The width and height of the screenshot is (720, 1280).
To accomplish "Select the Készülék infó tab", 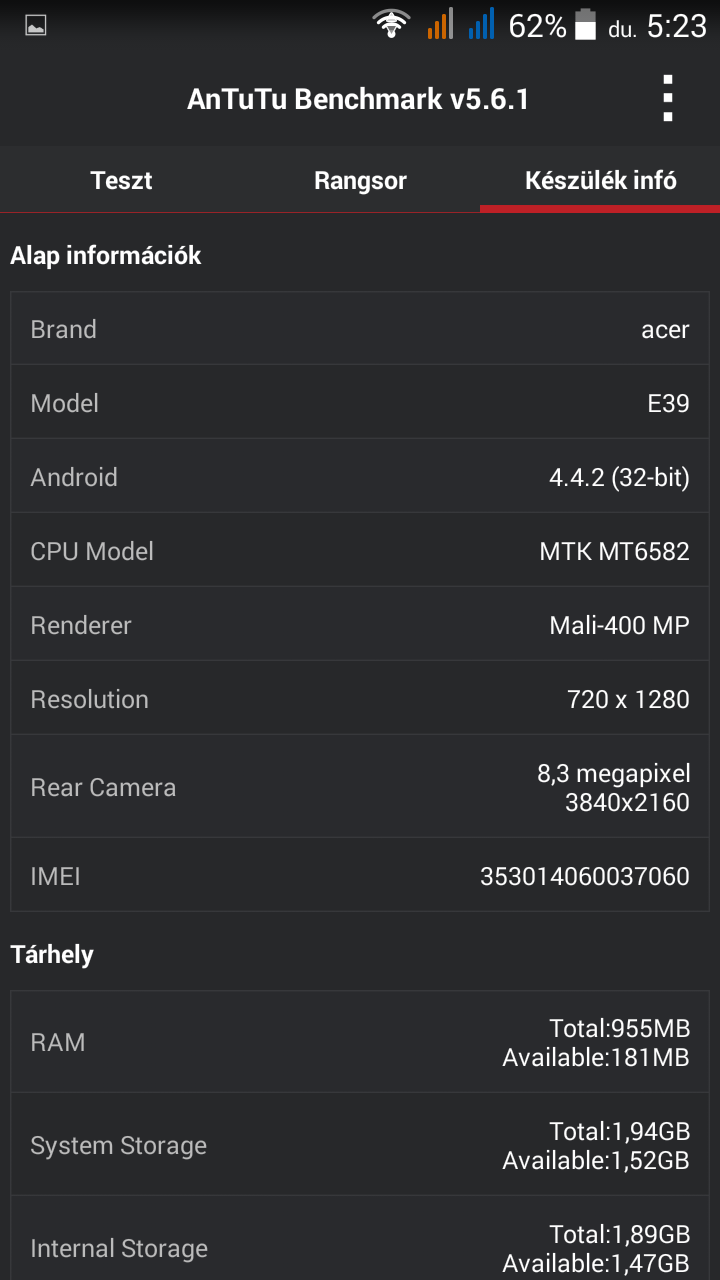I will pyautogui.click(x=600, y=181).
